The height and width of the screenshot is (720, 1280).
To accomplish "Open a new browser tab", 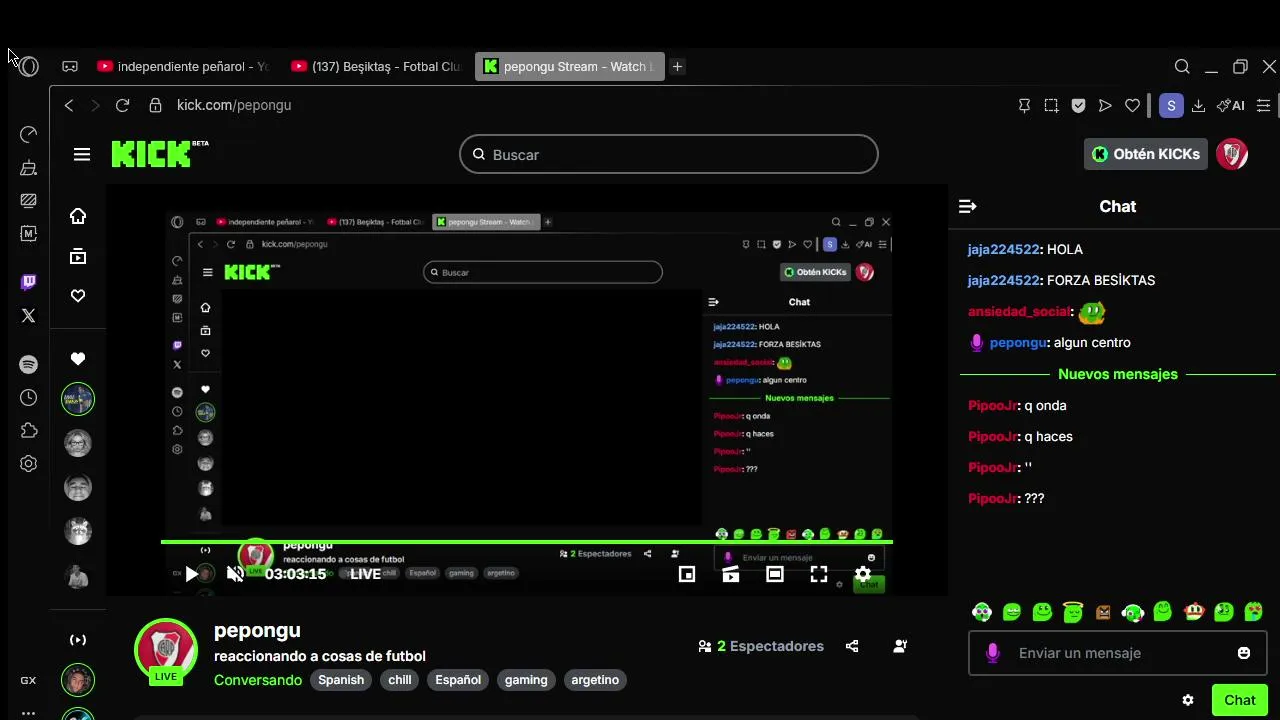I will (x=677, y=67).
